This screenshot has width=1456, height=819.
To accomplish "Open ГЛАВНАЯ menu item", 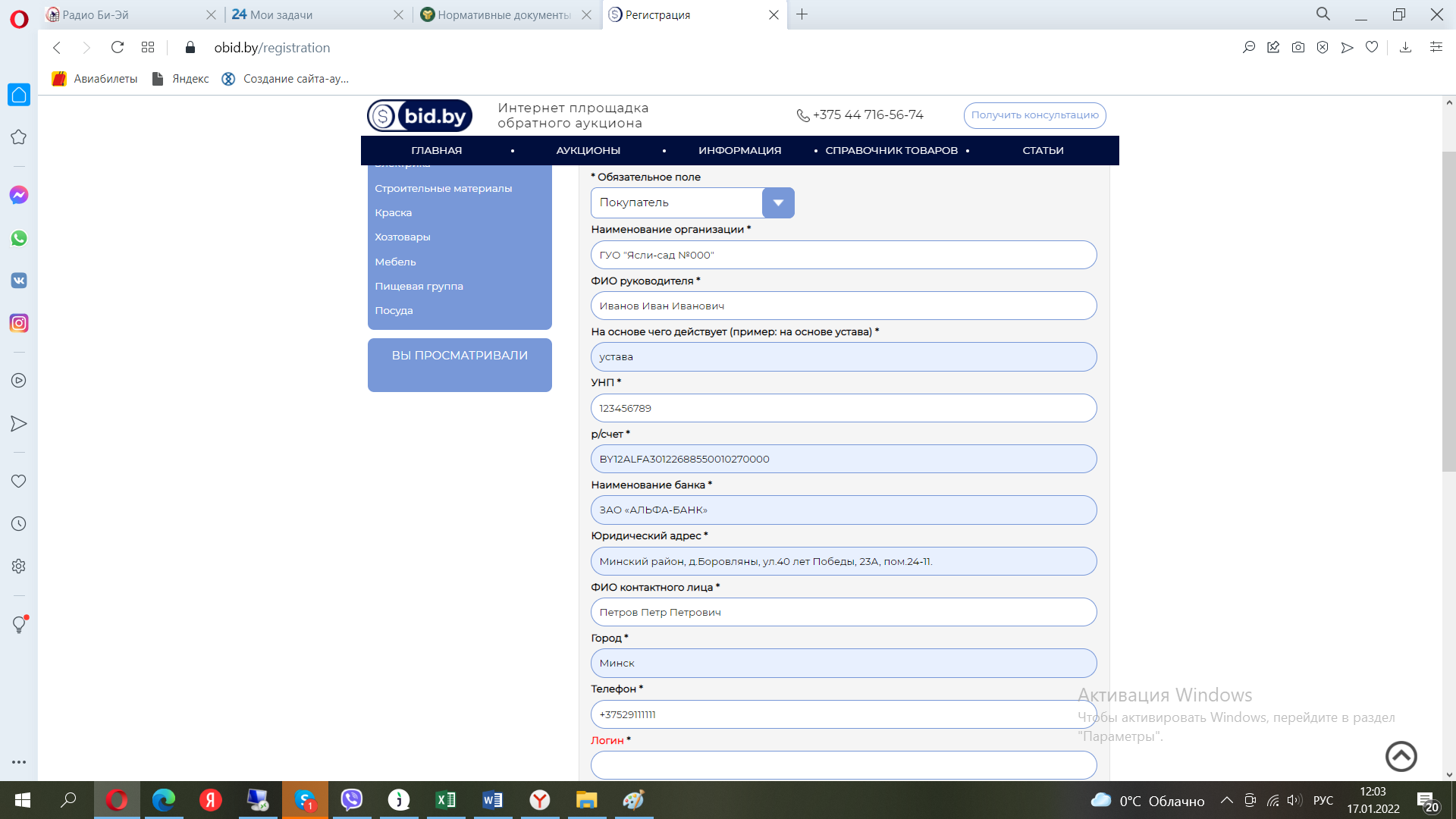I will coord(436,150).
